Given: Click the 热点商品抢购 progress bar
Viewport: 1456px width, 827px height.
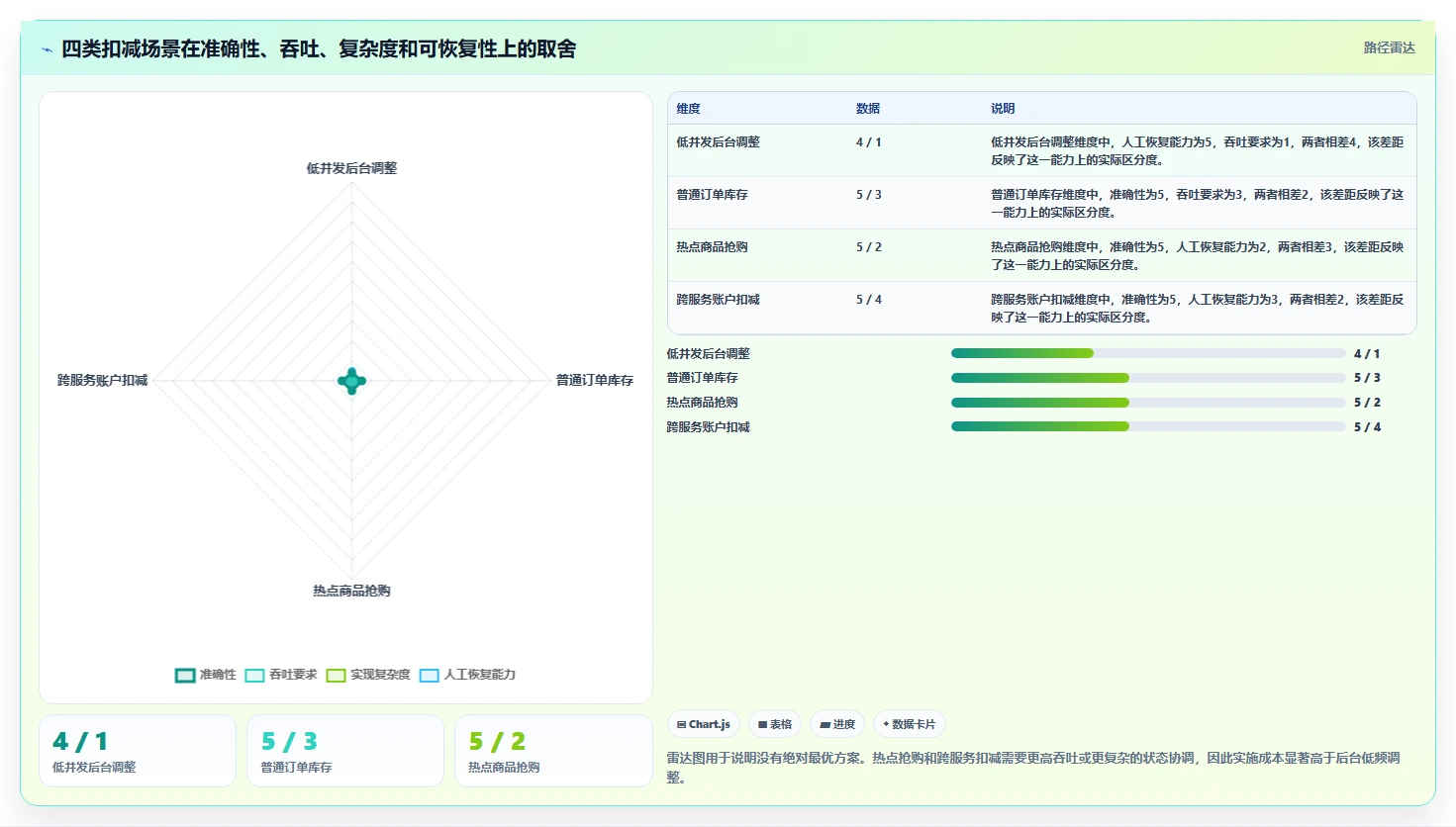Looking at the screenshot, I should [1148, 403].
